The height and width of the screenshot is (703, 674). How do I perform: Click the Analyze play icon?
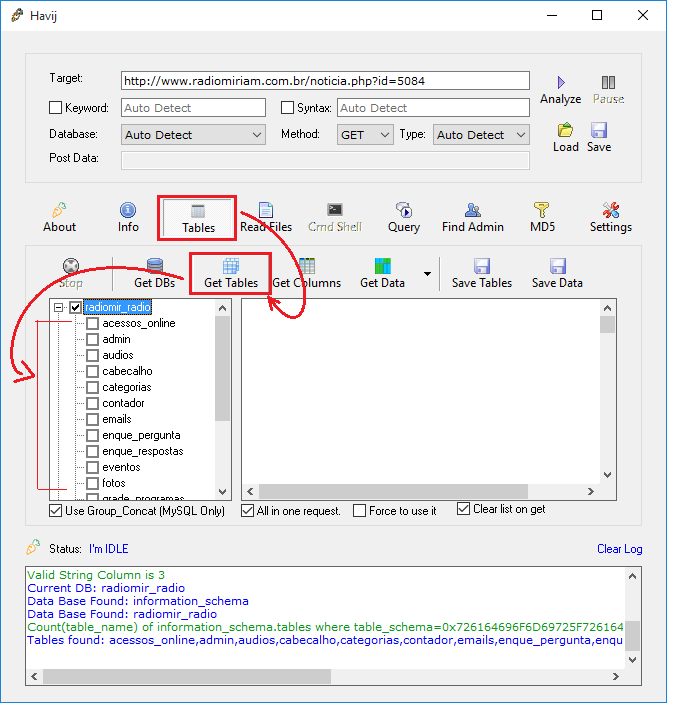coord(561,82)
